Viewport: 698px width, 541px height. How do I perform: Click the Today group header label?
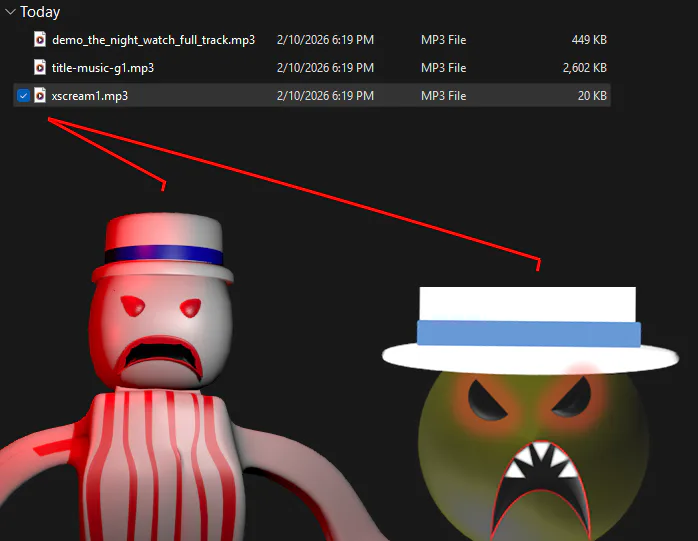[40, 12]
